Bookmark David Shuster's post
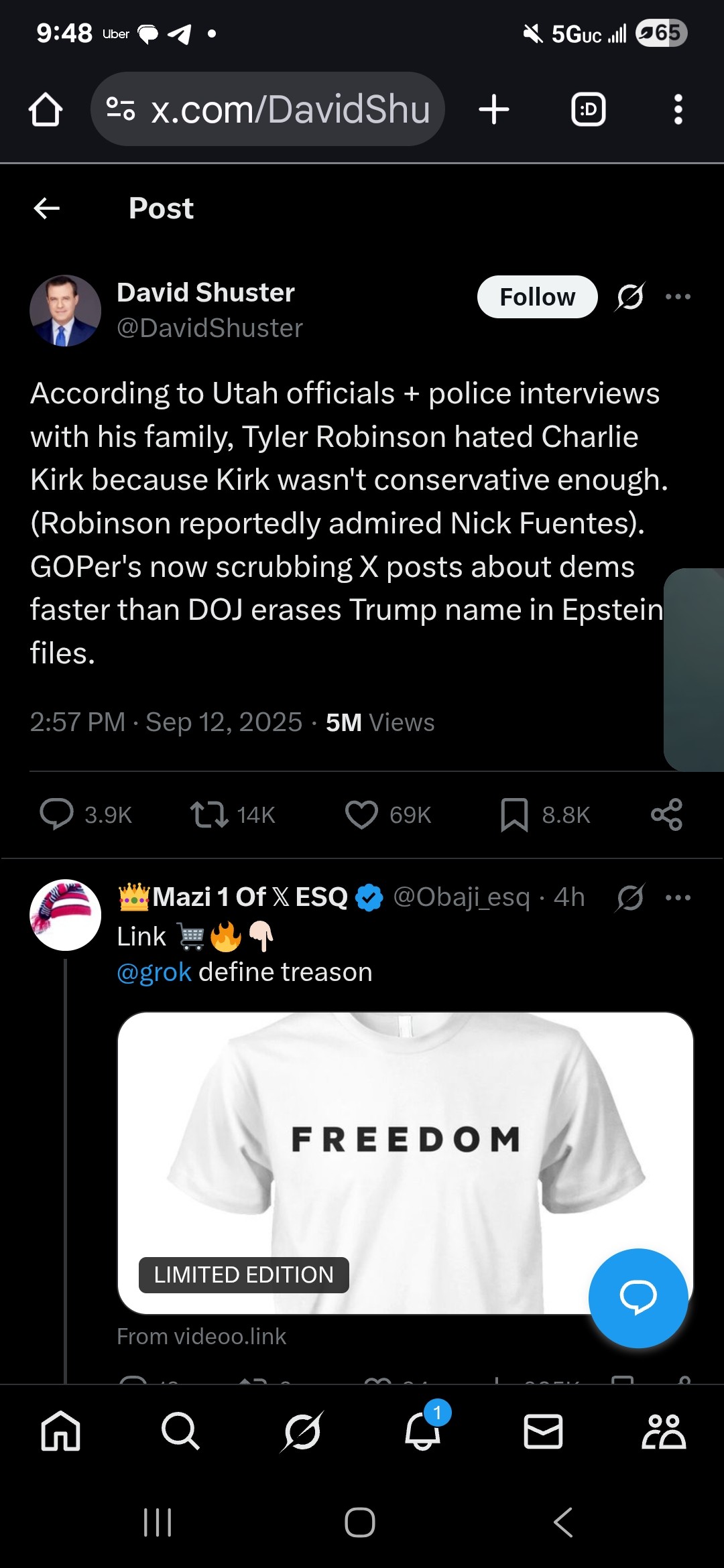 click(514, 815)
